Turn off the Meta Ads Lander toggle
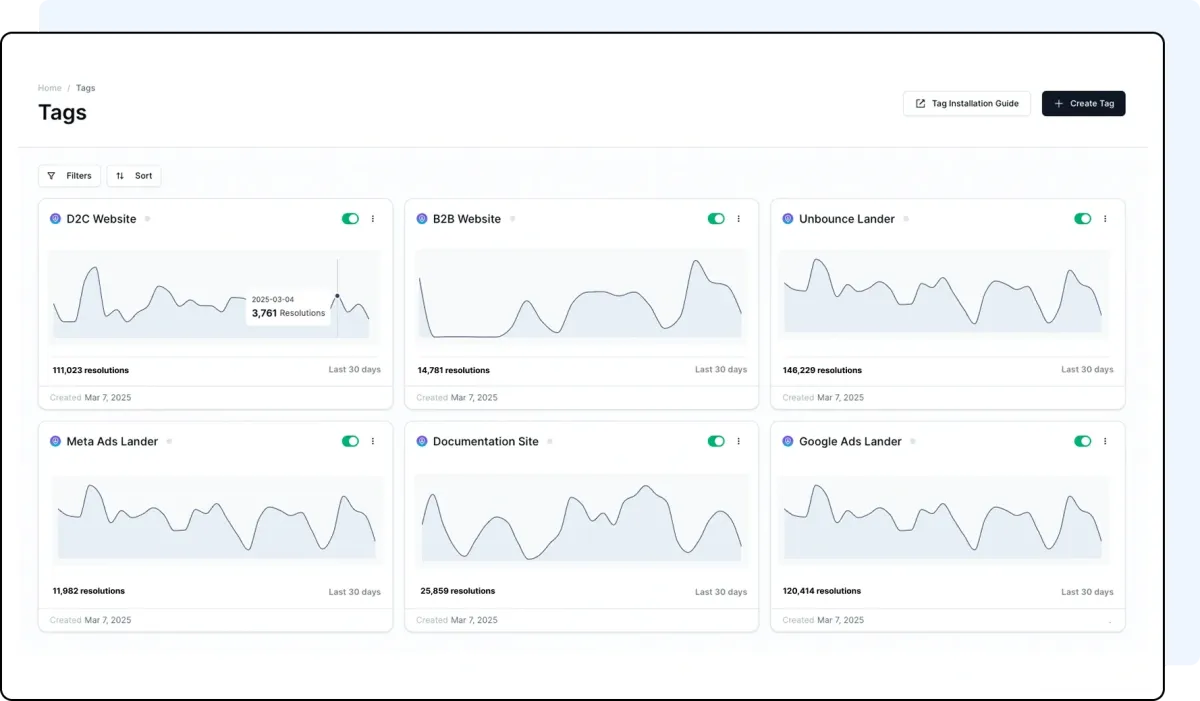The image size is (1200, 701). click(350, 441)
